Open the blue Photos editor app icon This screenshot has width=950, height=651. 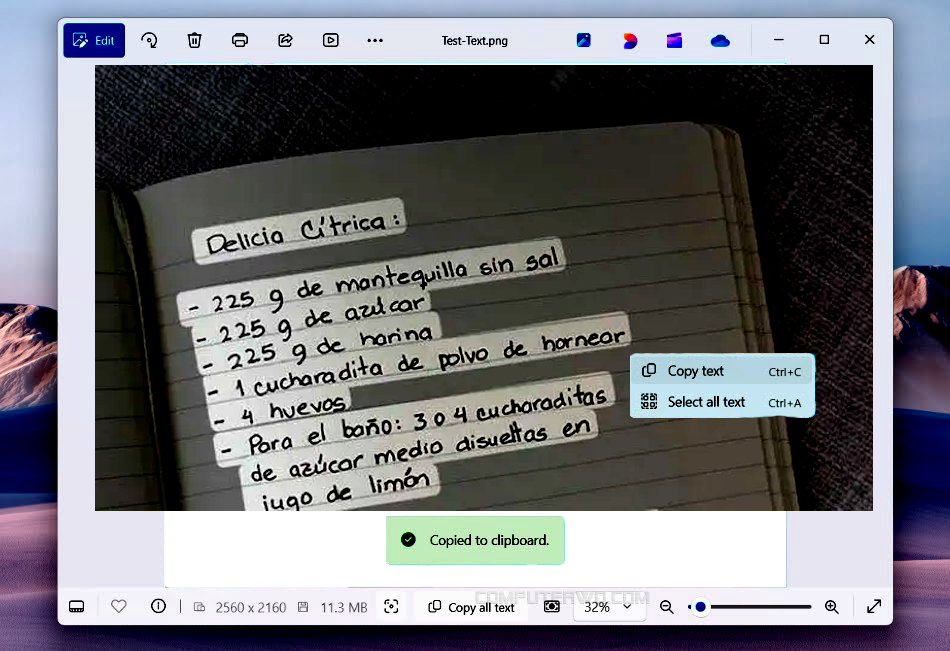point(583,41)
